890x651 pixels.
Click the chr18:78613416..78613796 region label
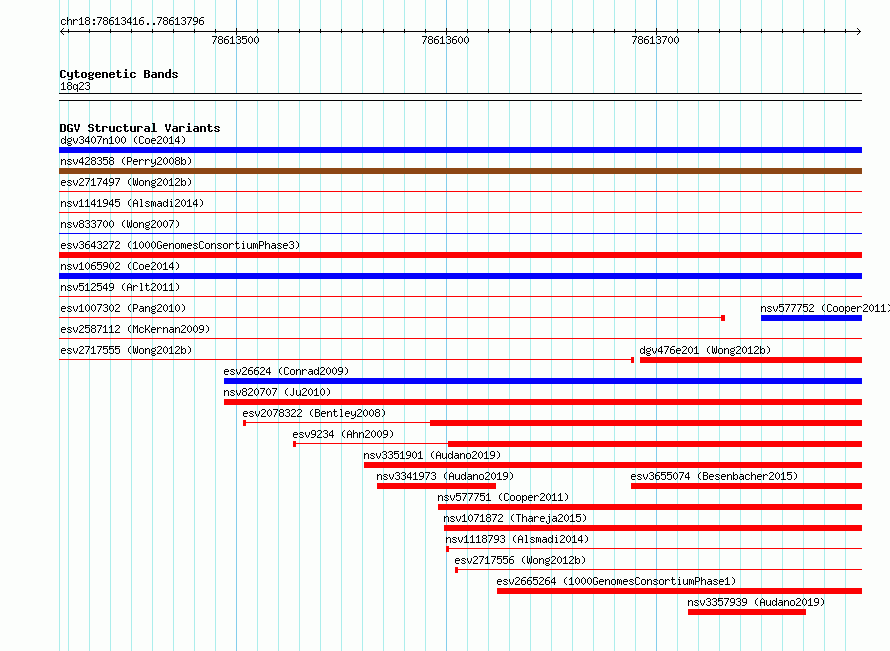132,22
